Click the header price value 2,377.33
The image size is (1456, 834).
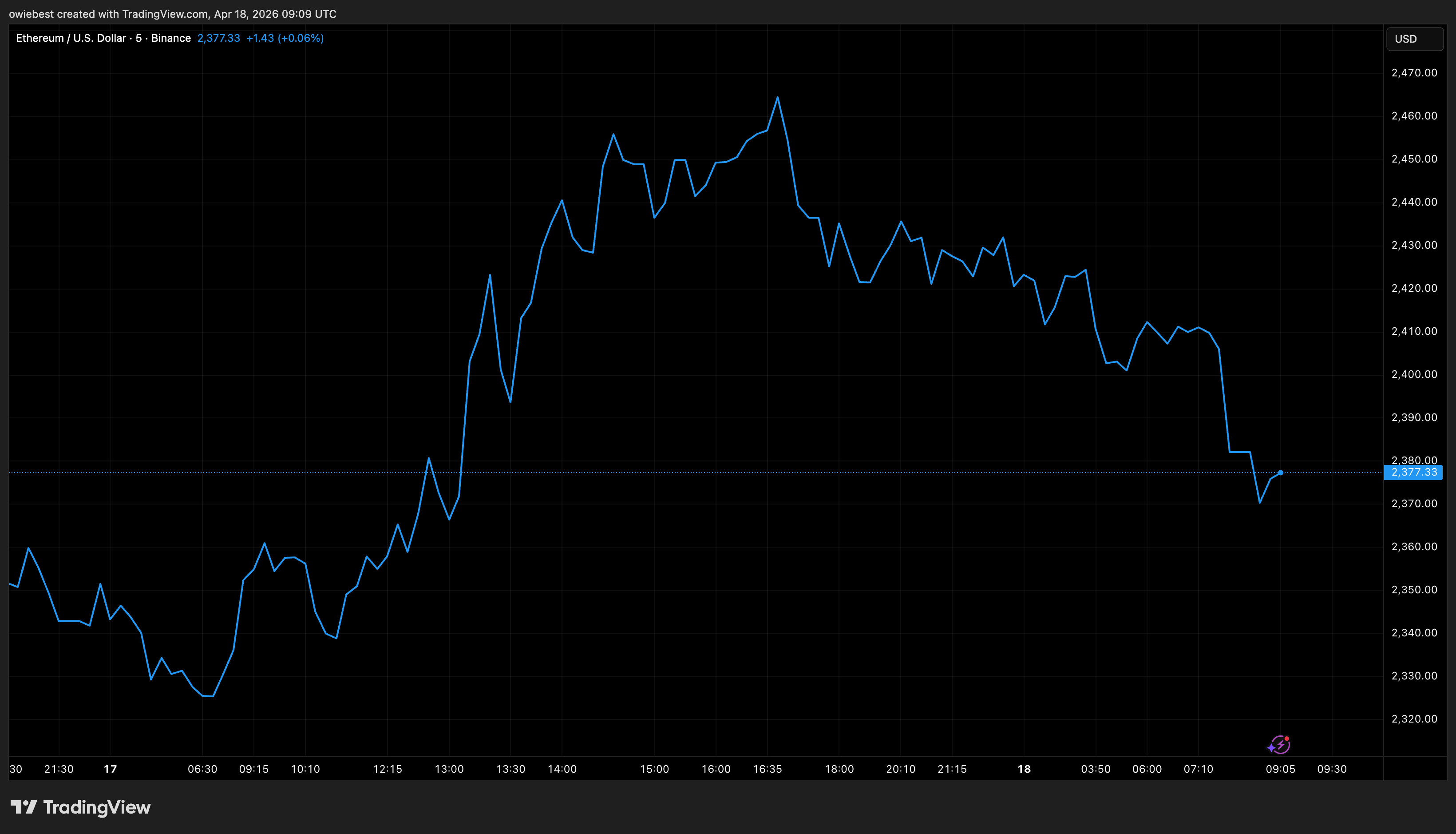tap(218, 38)
